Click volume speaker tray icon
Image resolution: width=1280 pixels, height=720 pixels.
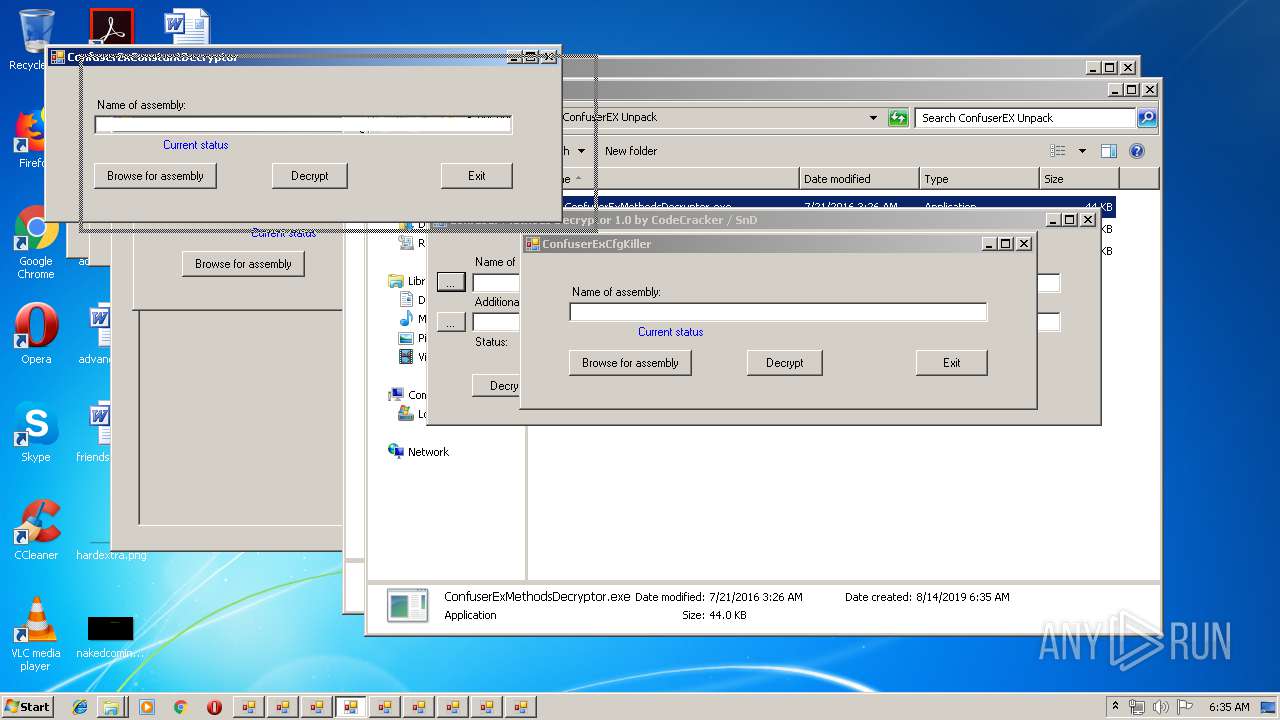tap(1161, 706)
